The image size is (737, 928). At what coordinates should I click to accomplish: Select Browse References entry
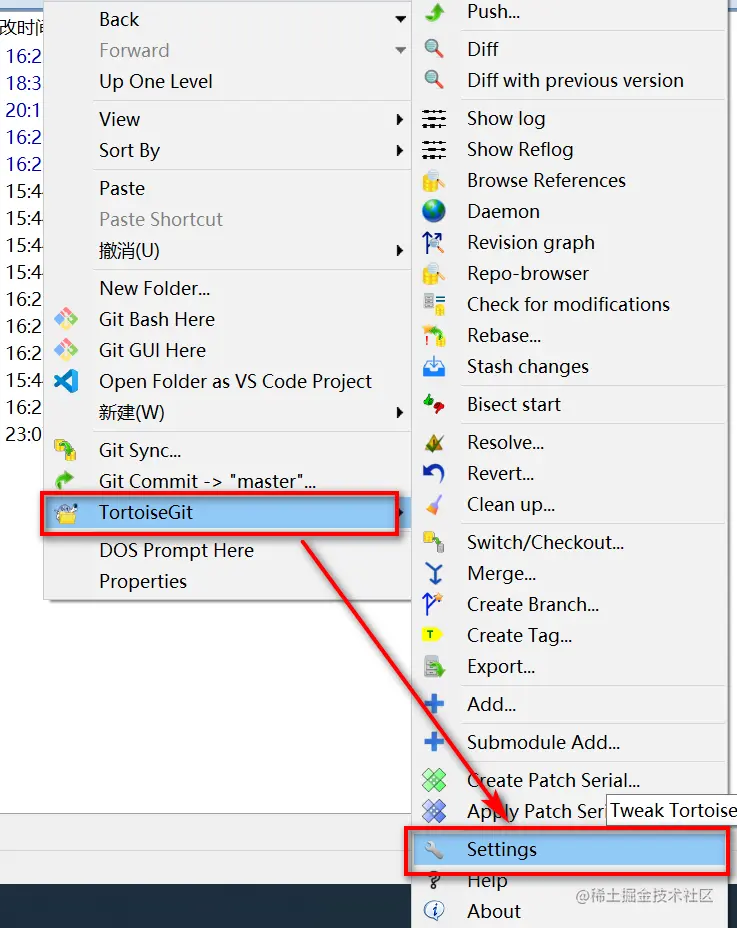546,181
